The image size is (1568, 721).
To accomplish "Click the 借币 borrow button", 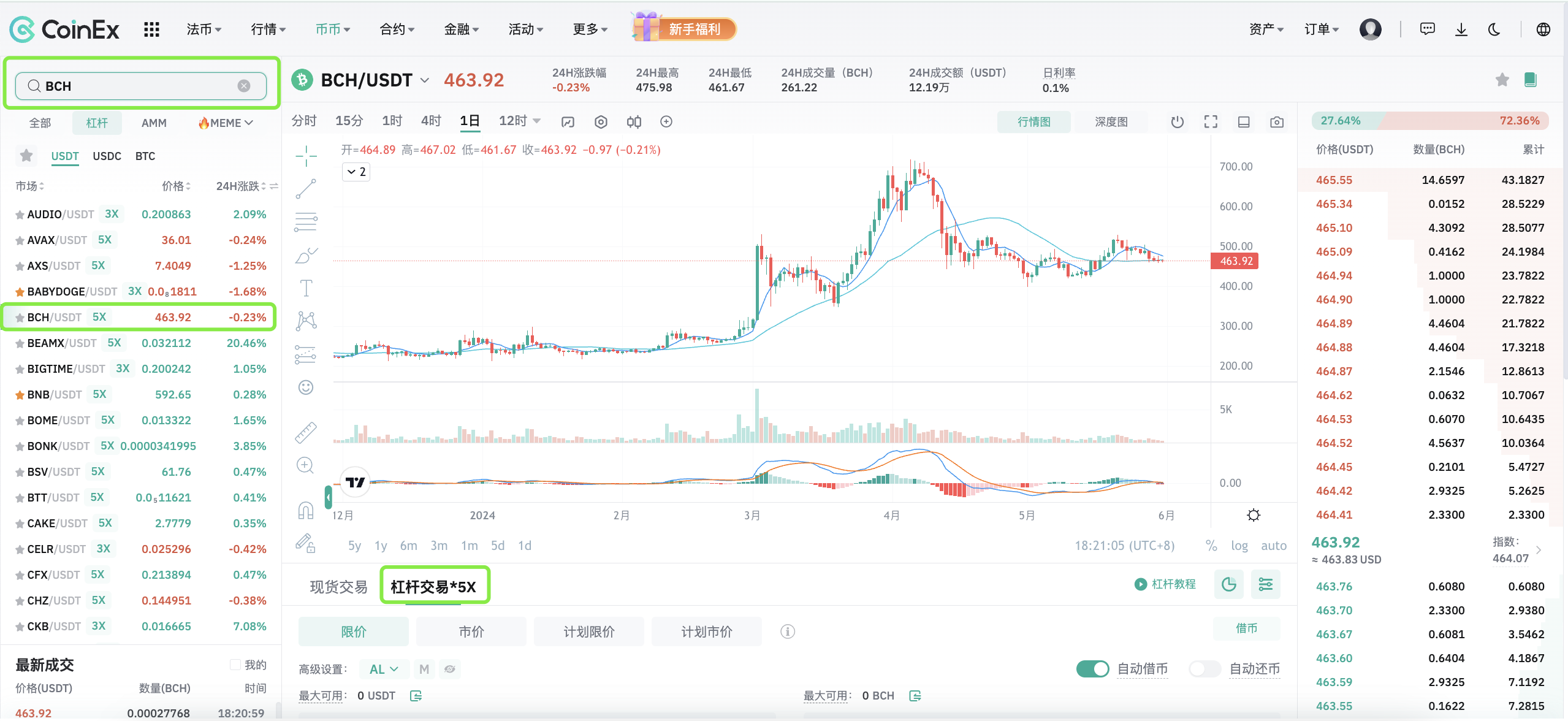I will (1246, 628).
